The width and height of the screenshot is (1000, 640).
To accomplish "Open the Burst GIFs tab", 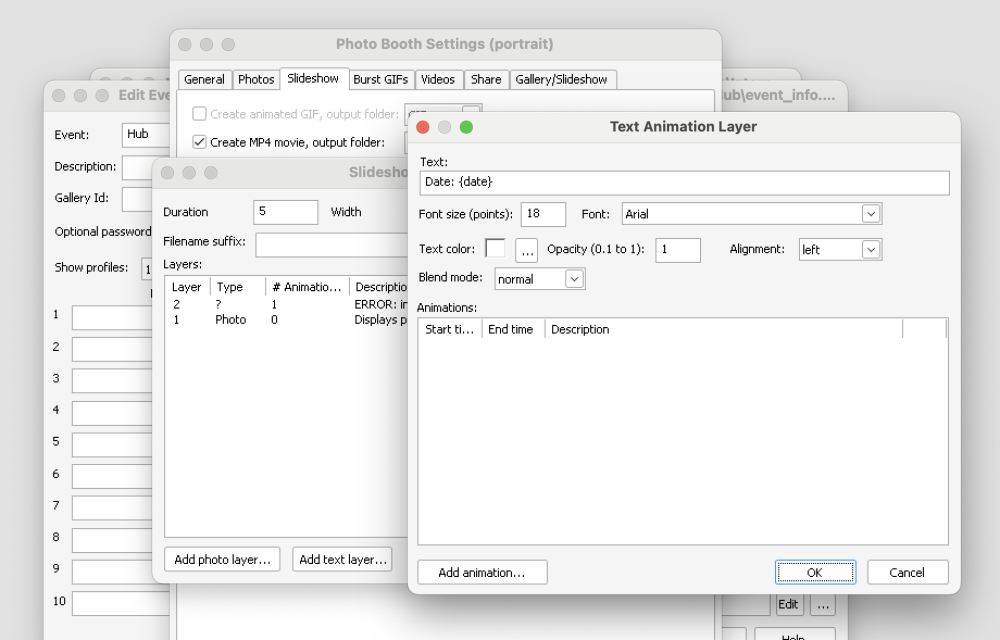I will [x=380, y=80].
